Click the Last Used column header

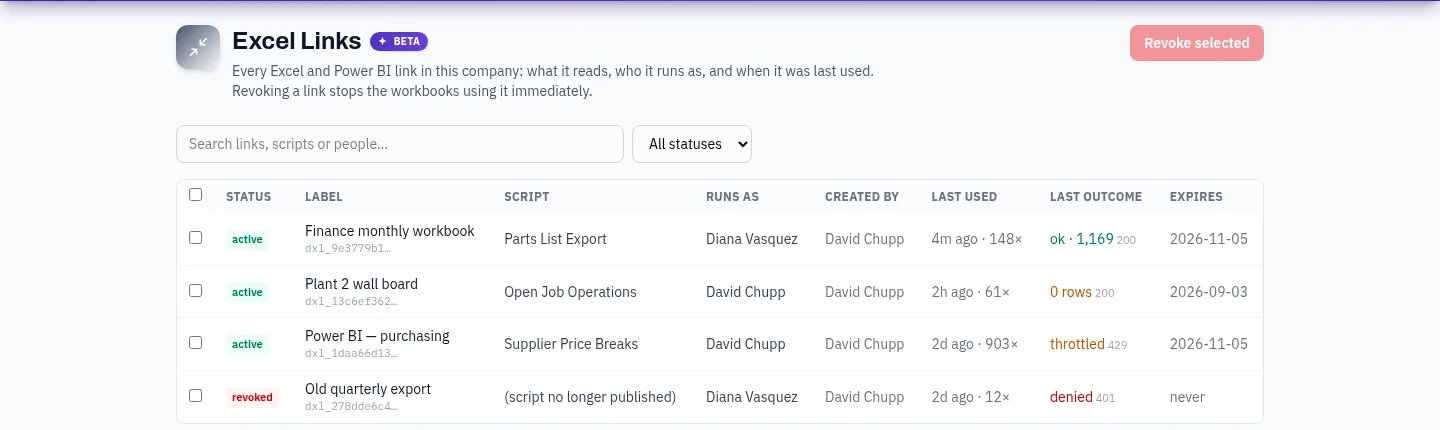pyautogui.click(x=964, y=197)
